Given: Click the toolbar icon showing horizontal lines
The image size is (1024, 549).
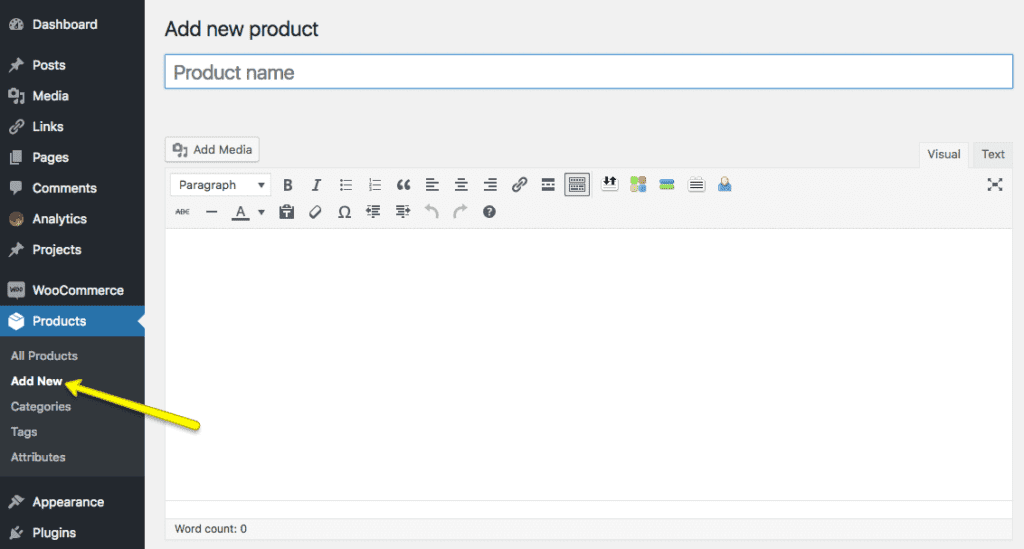Looking at the screenshot, I should pyautogui.click(x=696, y=185).
